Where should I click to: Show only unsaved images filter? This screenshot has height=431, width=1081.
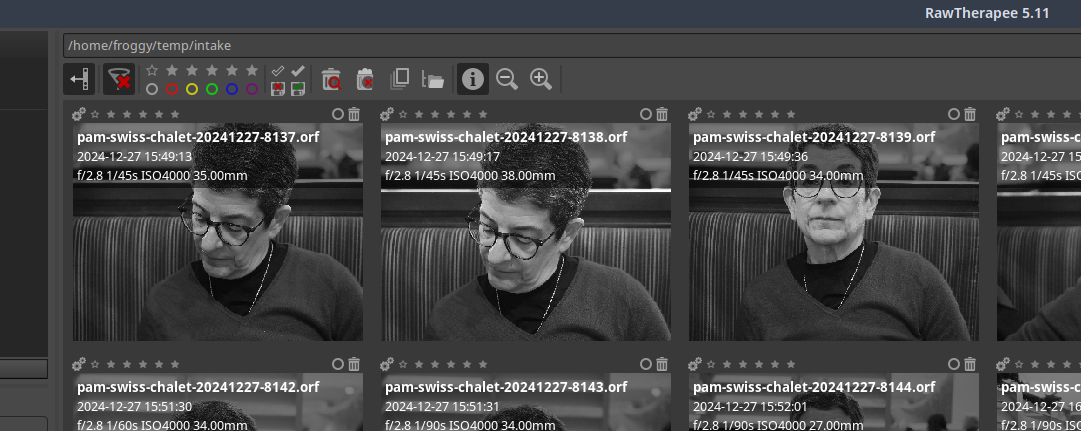(x=278, y=89)
